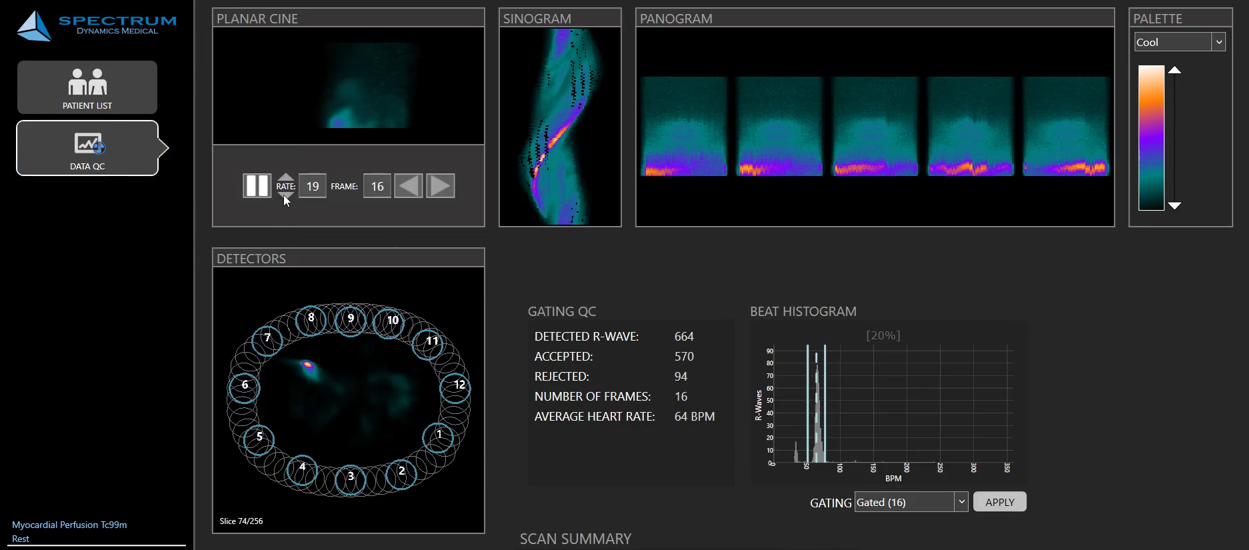Click the palette lower threshold slider handle

click(1175, 205)
